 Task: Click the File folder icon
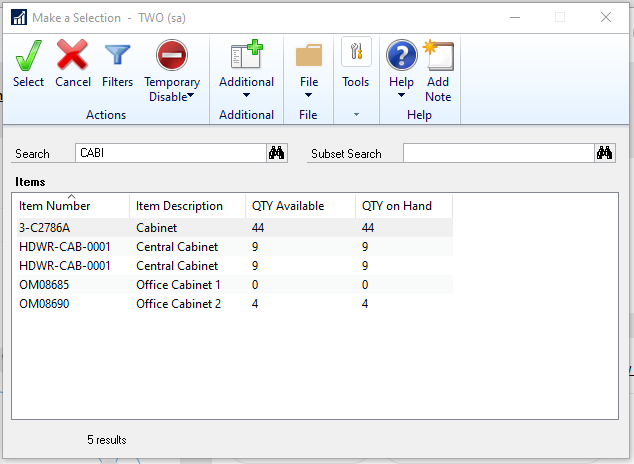pyautogui.click(x=309, y=55)
